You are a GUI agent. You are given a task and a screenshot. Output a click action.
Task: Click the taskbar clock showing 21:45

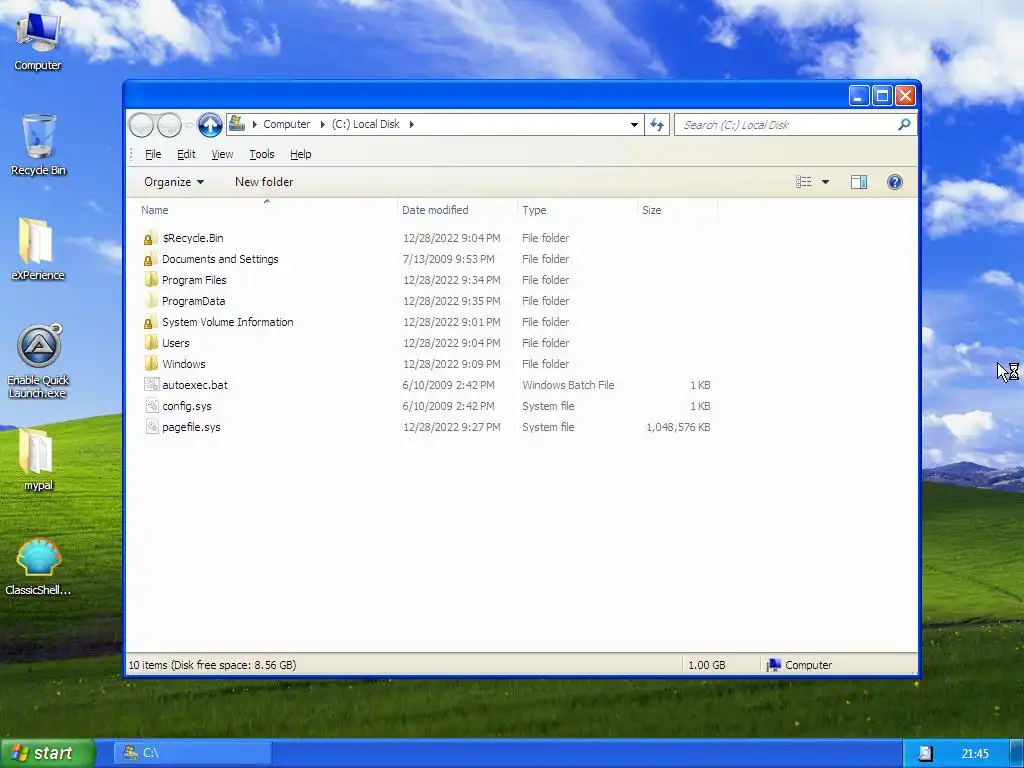coord(975,754)
